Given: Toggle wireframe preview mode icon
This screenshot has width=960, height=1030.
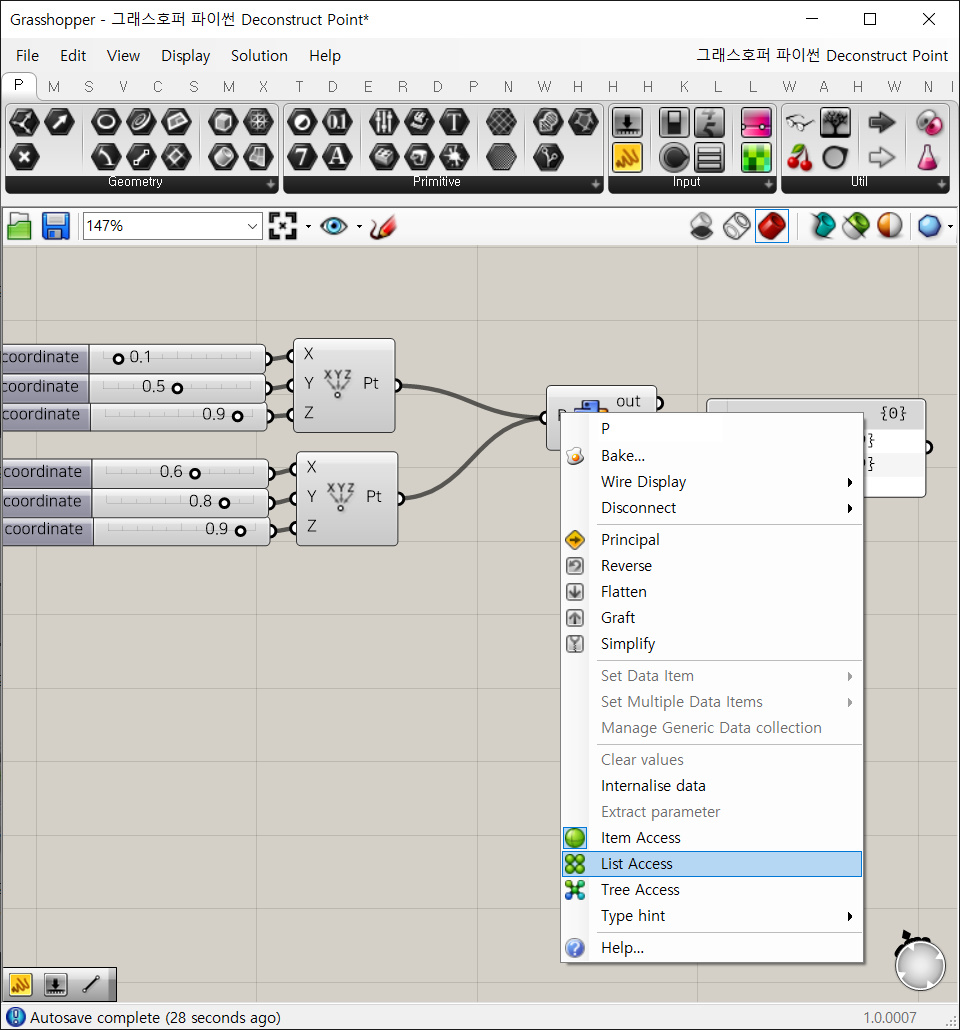Looking at the screenshot, I should (x=737, y=227).
